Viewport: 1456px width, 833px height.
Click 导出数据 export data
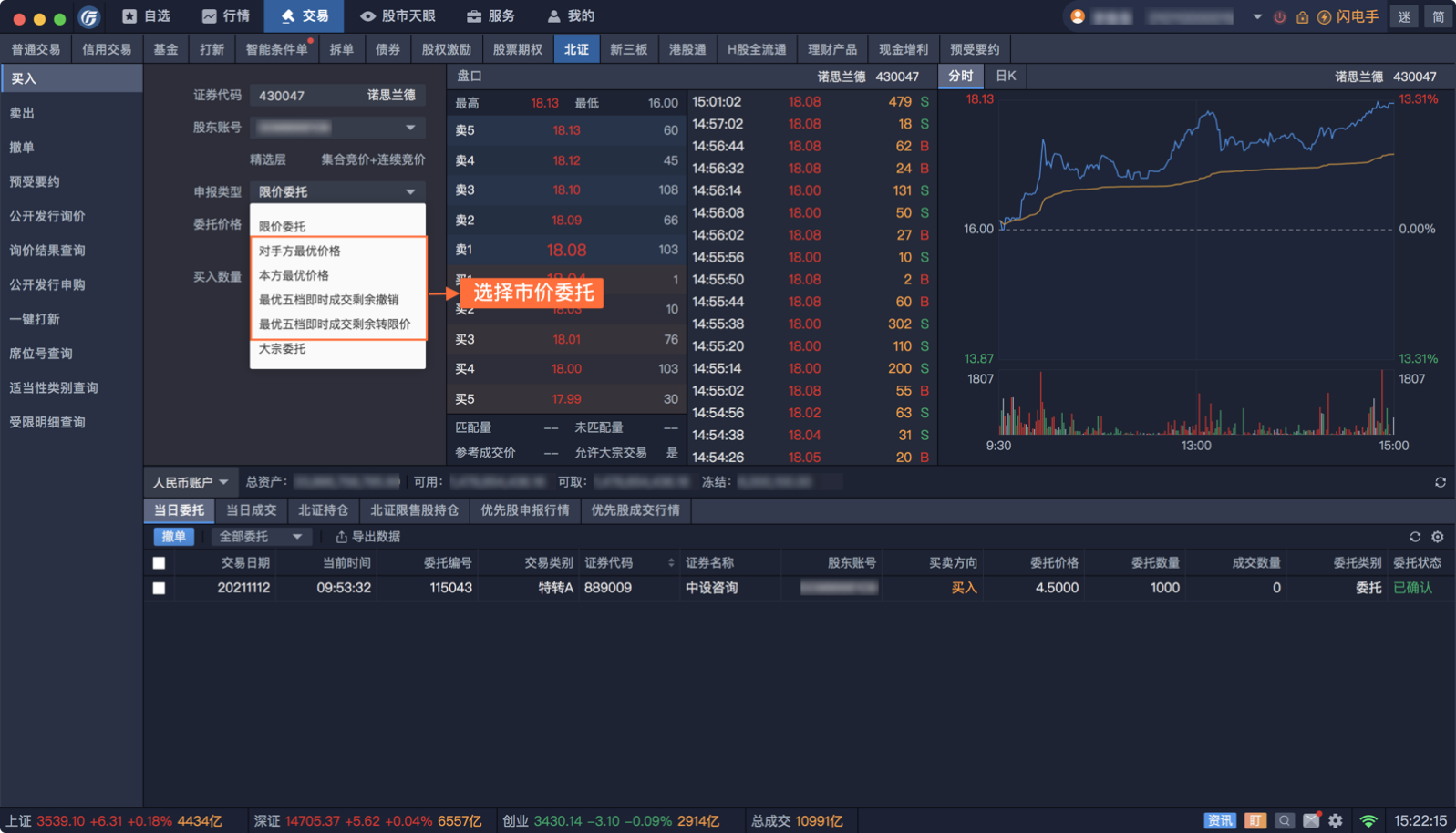[368, 537]
